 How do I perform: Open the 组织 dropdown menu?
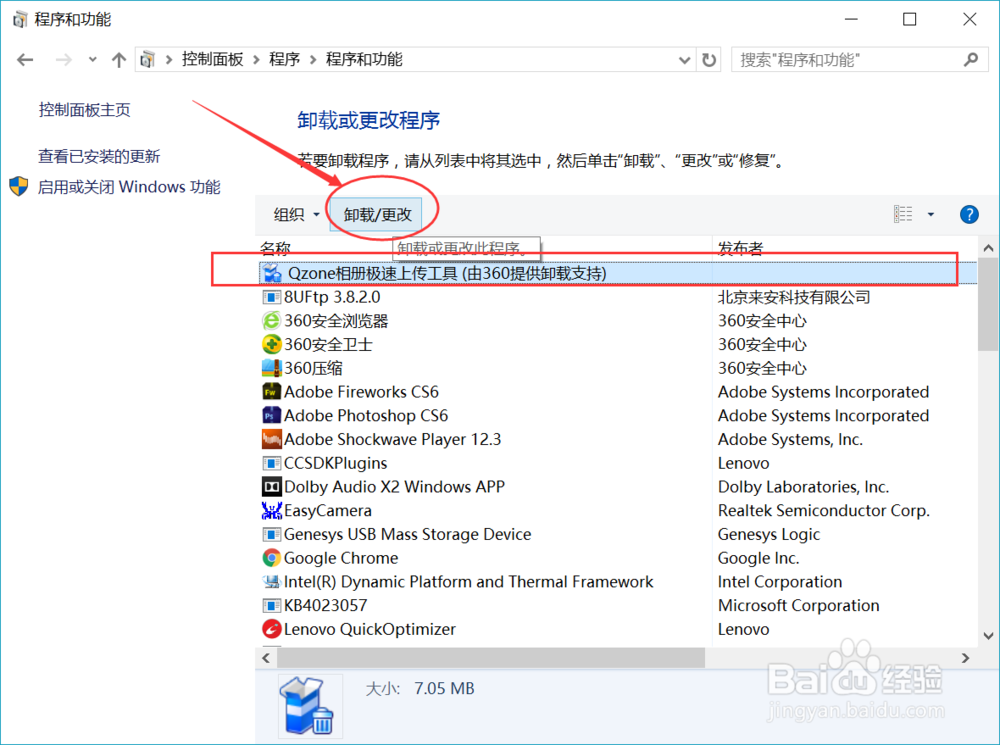pos(296,214)
